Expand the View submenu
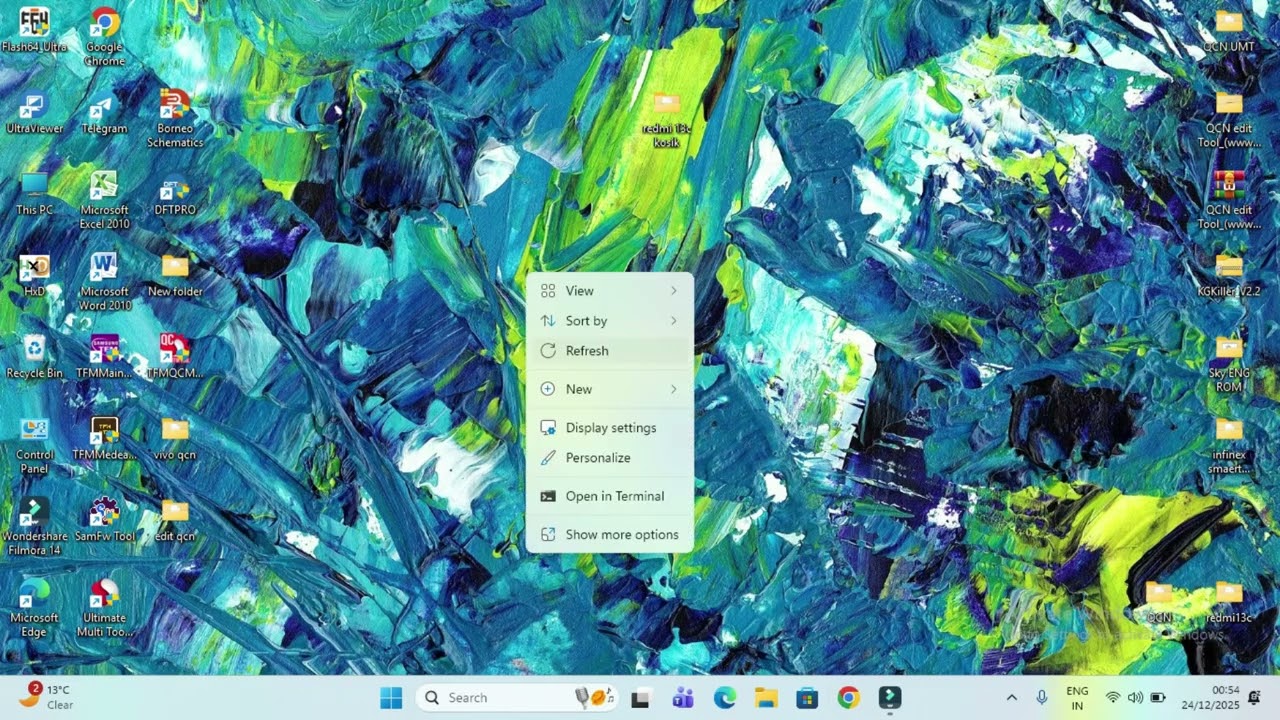Screen dimensions: 1280x720 click(x=609, y=291)
